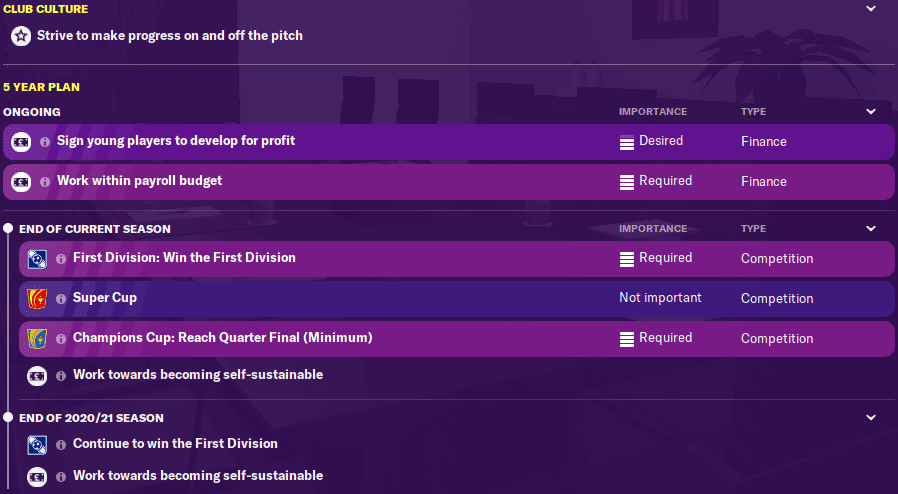
Task: Click info icon next to Work within payroll budget
Action: coord(45,182)
